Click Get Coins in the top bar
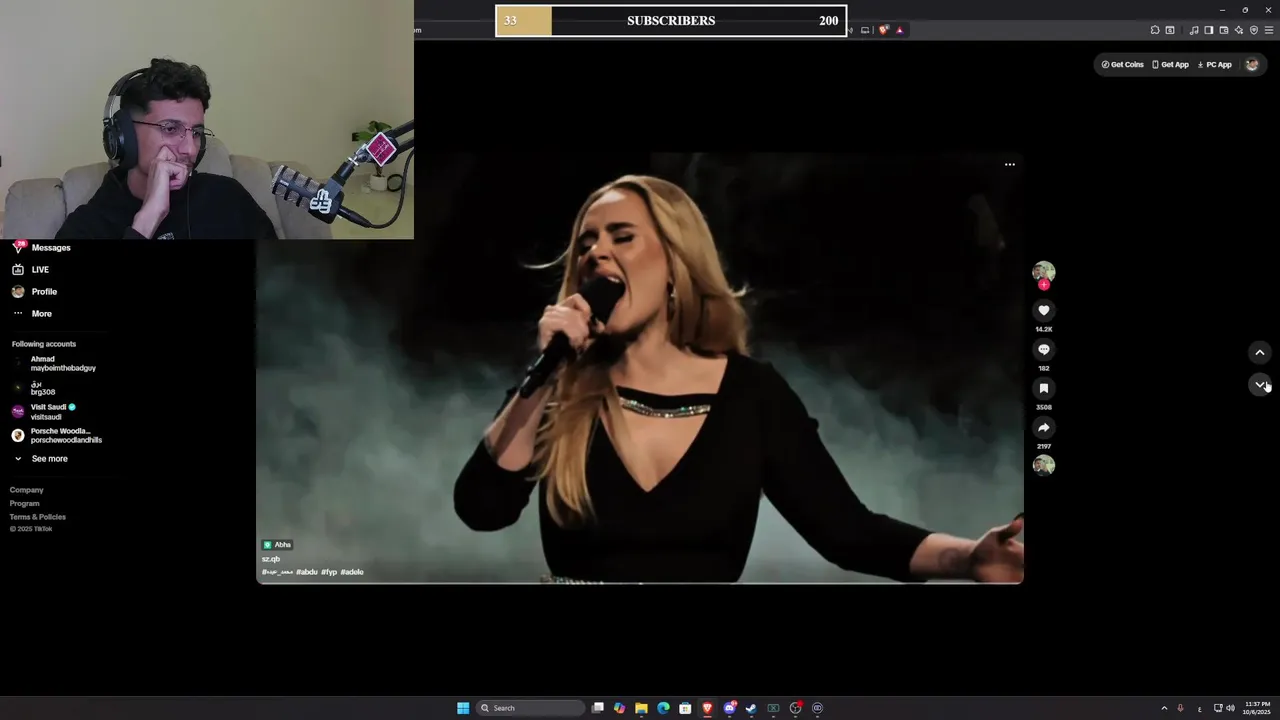Screen dimensions: 1280x720 click(1122, 65)
